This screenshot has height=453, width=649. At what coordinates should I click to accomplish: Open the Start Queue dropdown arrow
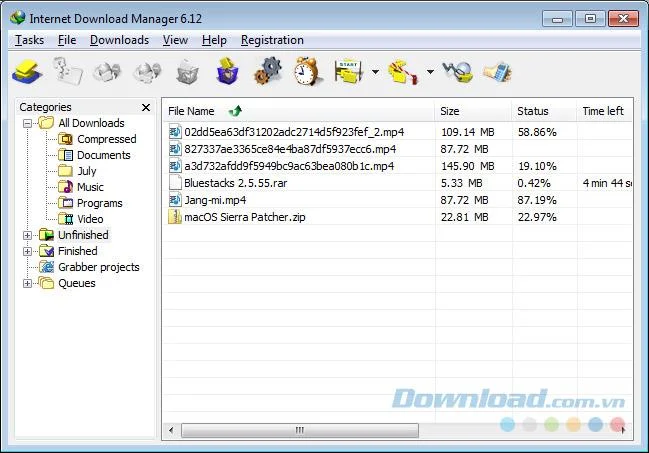tap(375, 72)
